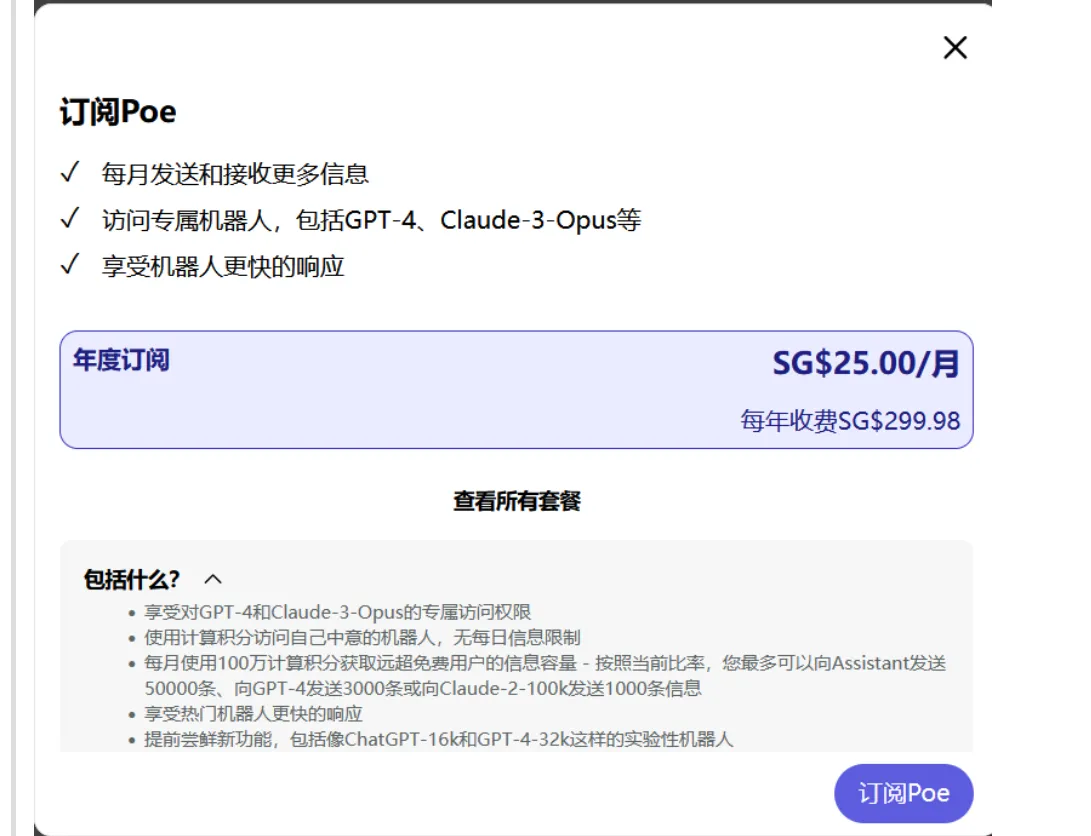Select the 年度订阅 plan card
The width and height of the screenshot is (1091, 836).
pos(516,390)
